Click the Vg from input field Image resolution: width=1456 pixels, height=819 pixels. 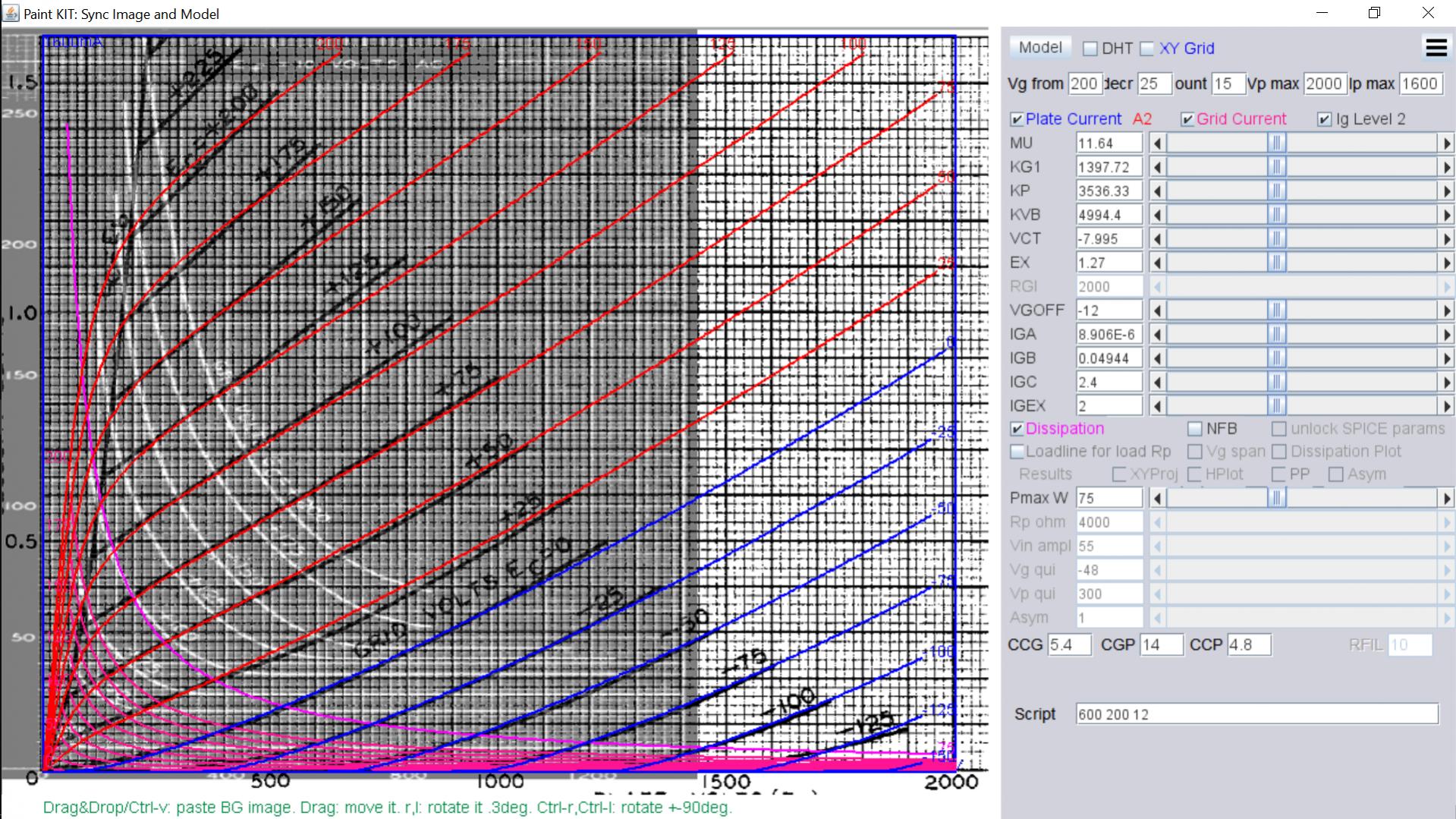[1084, 83]
